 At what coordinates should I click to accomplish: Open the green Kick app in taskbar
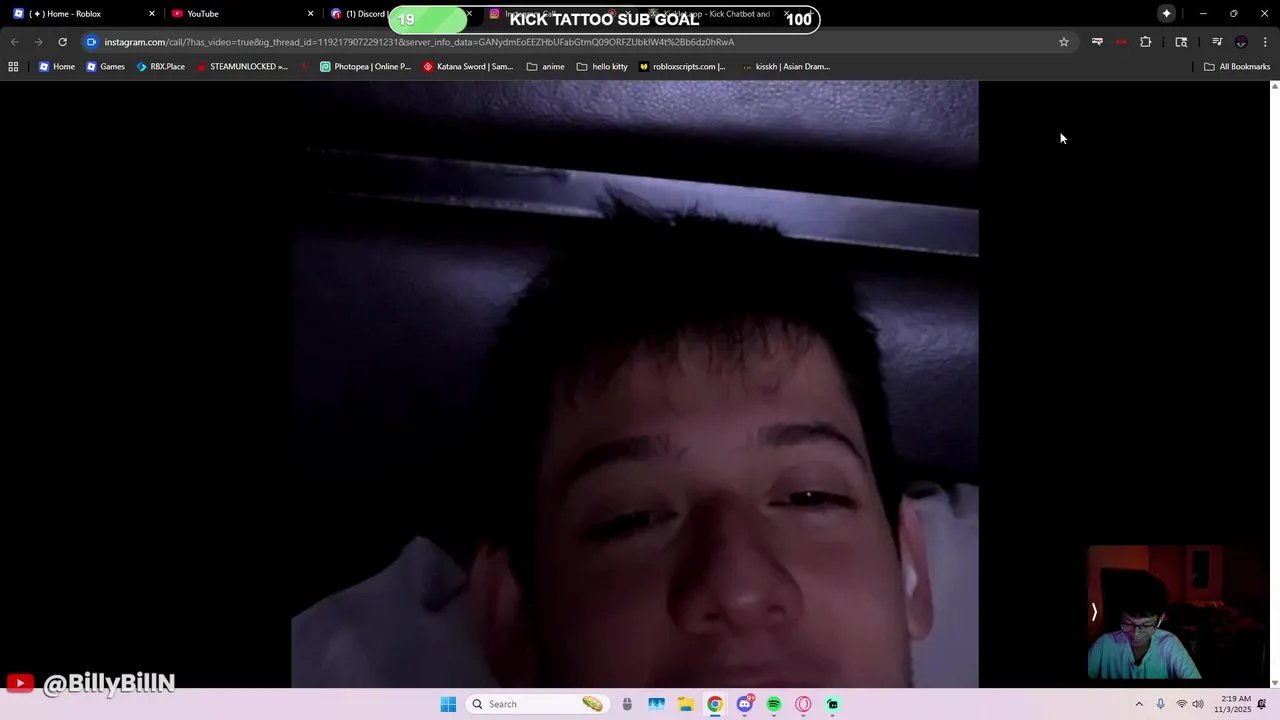[x=833, y=704]
